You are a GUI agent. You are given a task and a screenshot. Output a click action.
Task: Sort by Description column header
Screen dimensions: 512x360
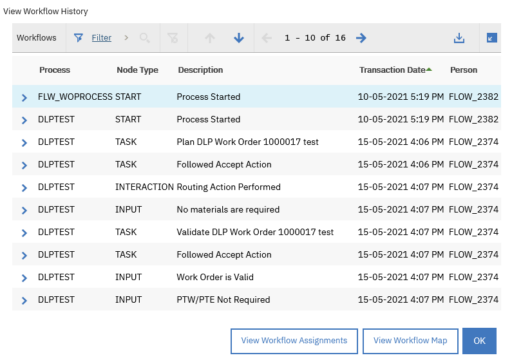click(200, 70)
